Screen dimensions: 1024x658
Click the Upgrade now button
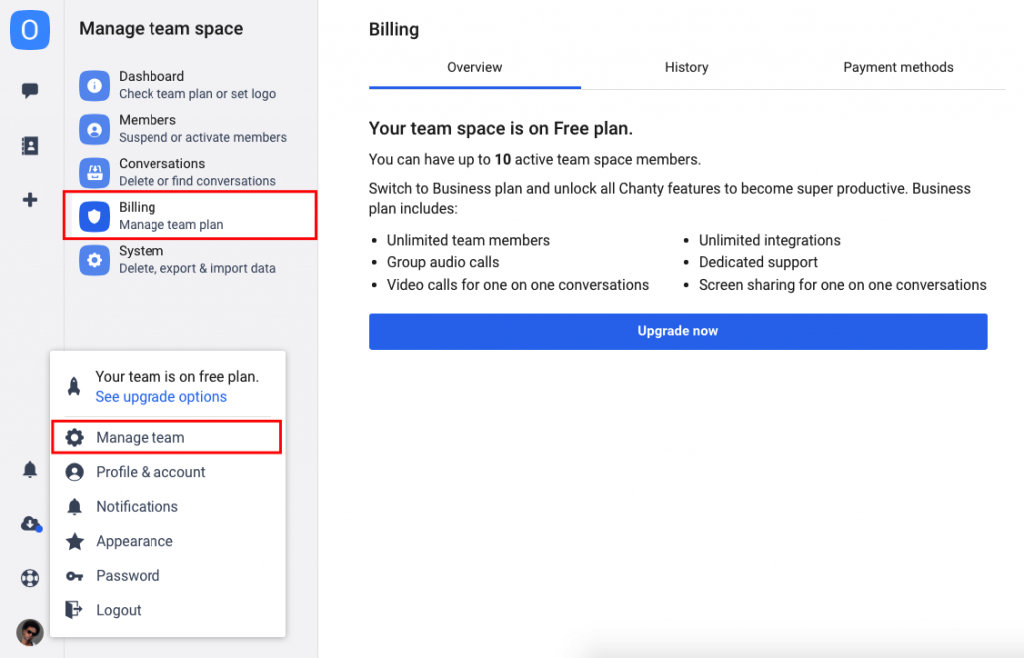678,331
